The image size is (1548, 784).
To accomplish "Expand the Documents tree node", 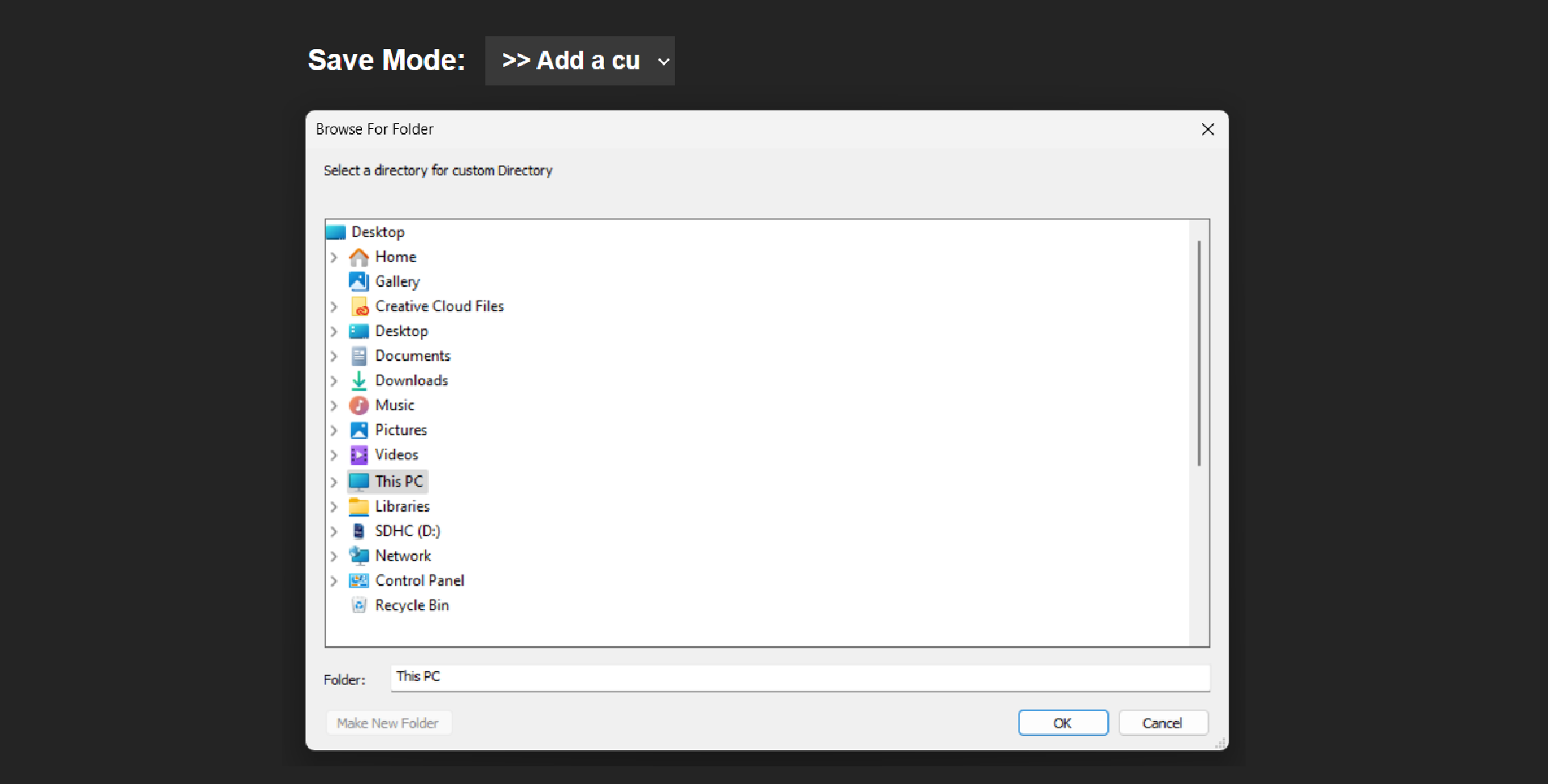I will (335, 355).
